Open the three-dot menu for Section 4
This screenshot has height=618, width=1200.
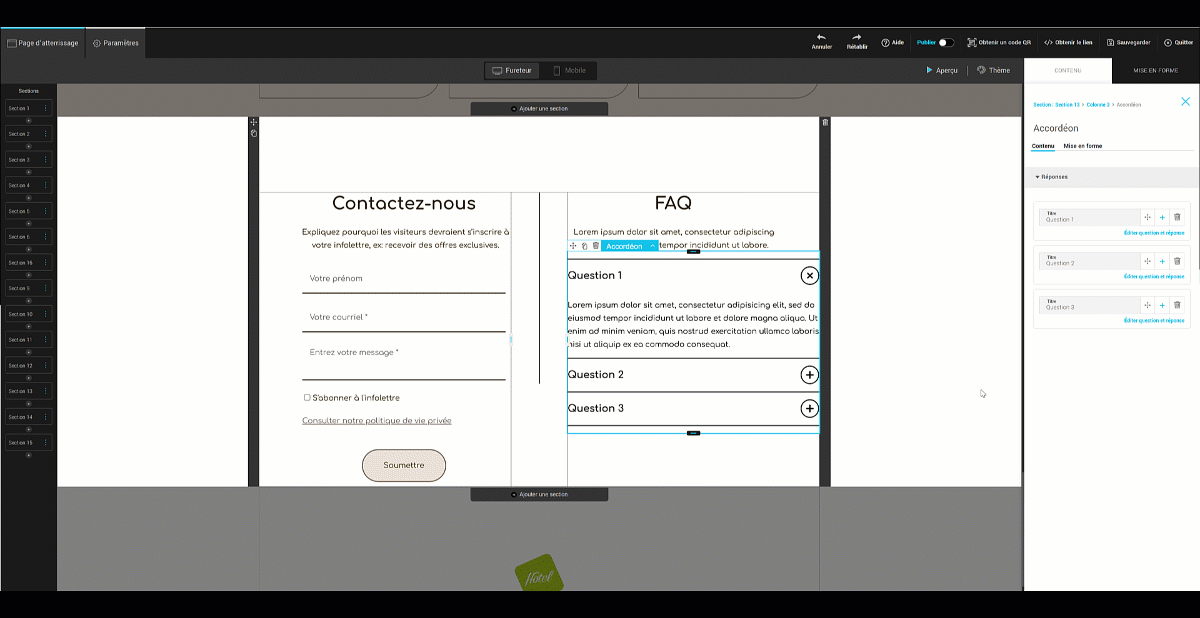tap(45, 185)
